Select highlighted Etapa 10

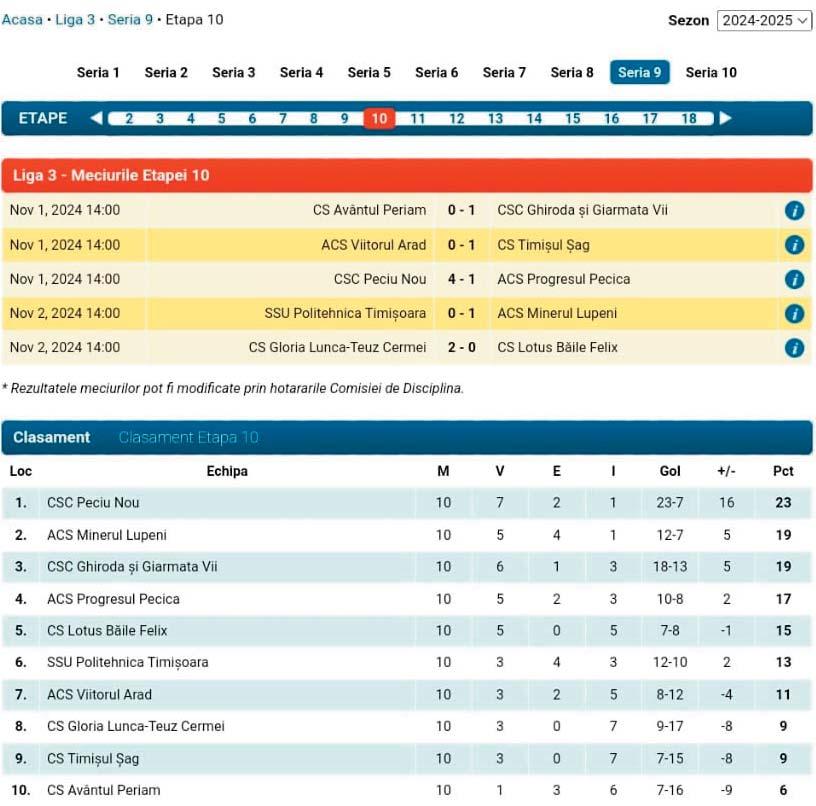(x=379, y=119)
